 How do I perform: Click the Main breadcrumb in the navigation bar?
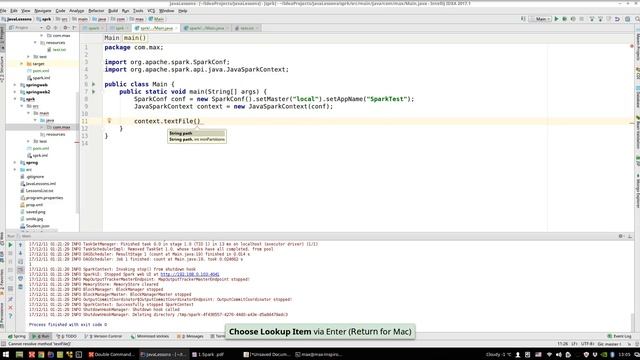coord(156,19)
